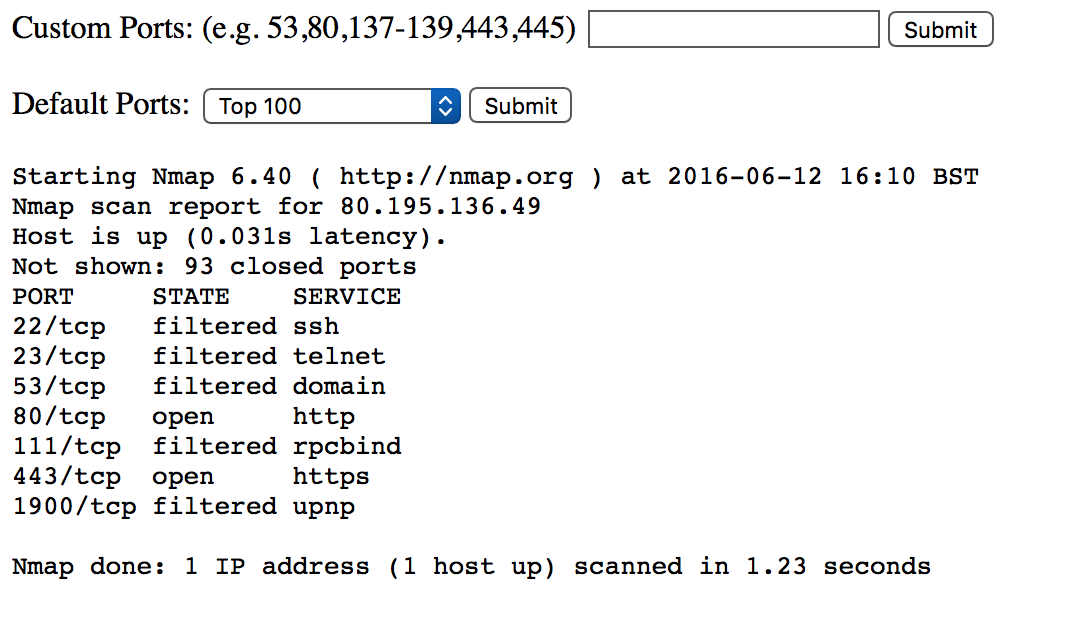This screenshot has width=1072, height=630.
Task: Click the Default Ports label
Action: [x=100, y=104]
